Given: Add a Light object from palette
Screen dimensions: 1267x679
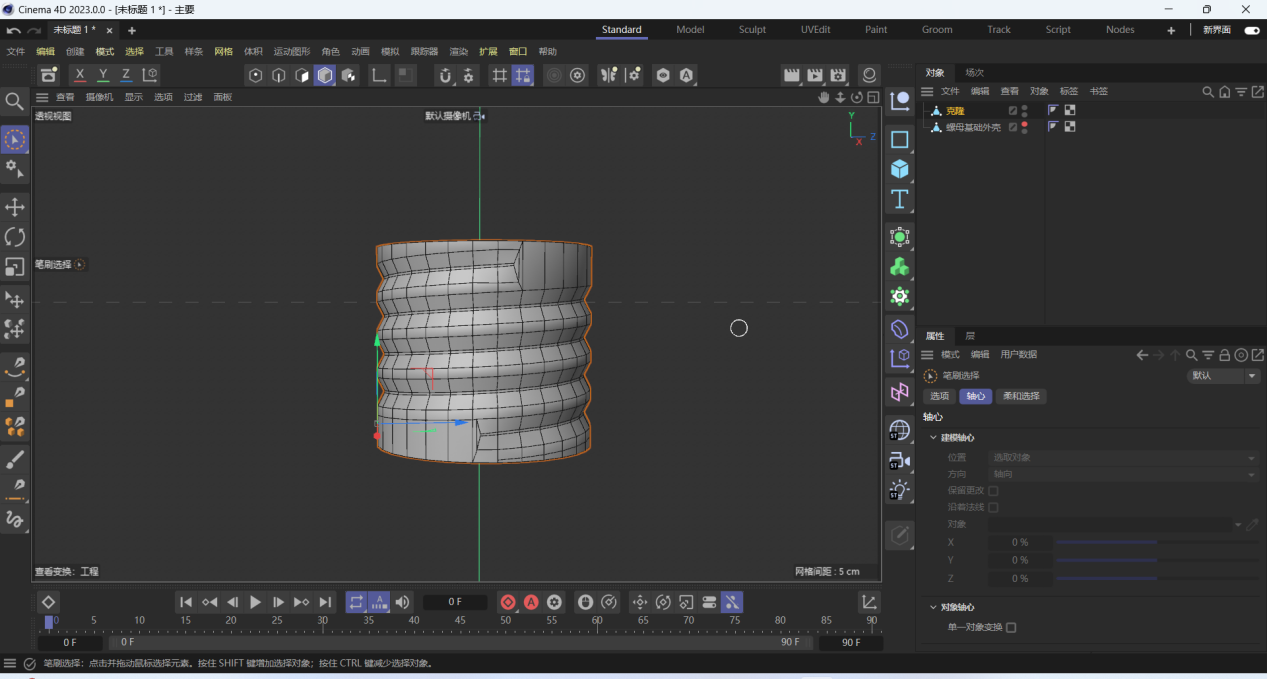Looking at the screenshot, I should pos(900,490).
